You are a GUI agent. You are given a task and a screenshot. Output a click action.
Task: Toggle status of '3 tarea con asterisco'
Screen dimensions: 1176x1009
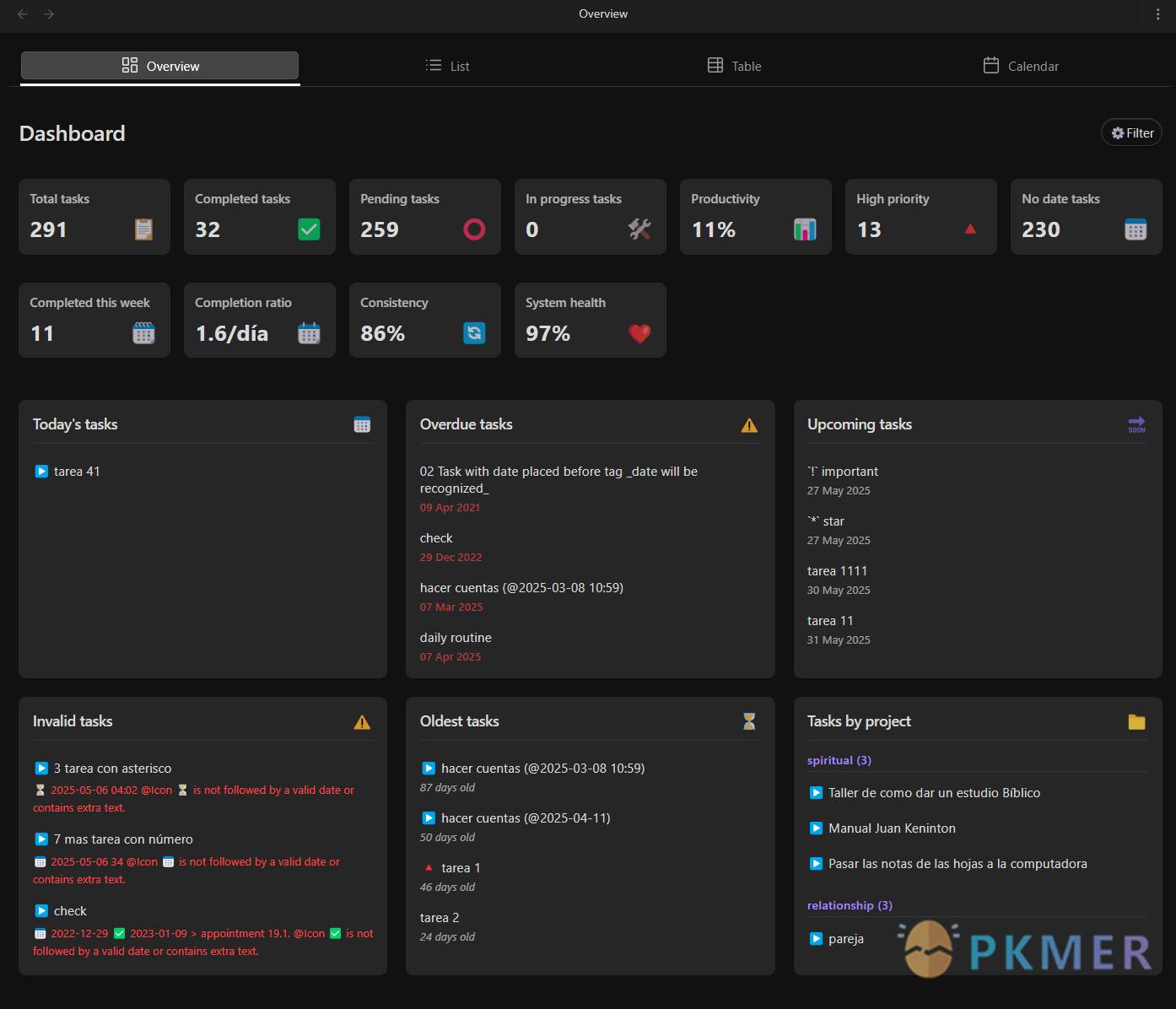(41, 769)
